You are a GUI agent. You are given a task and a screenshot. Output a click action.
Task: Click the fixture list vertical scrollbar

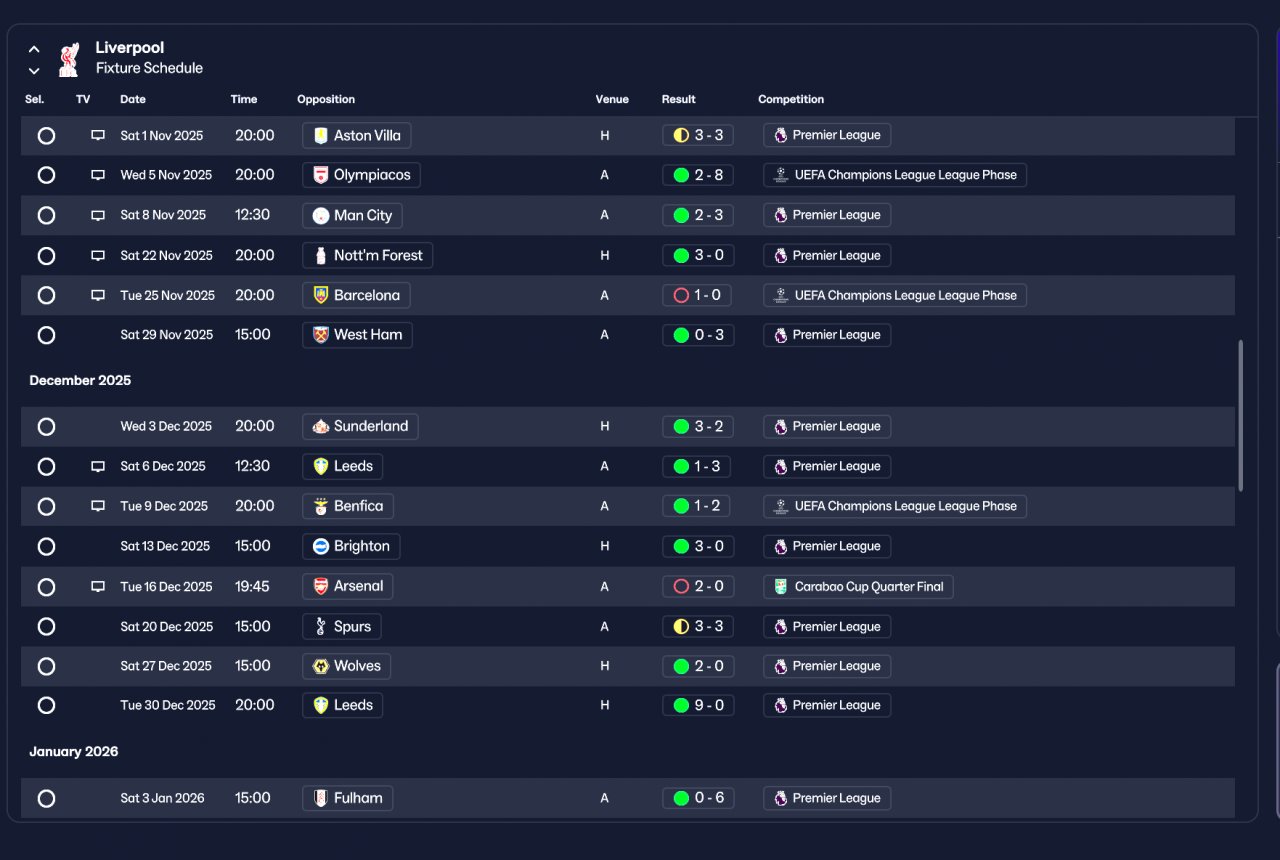[x=1241, y=415]
